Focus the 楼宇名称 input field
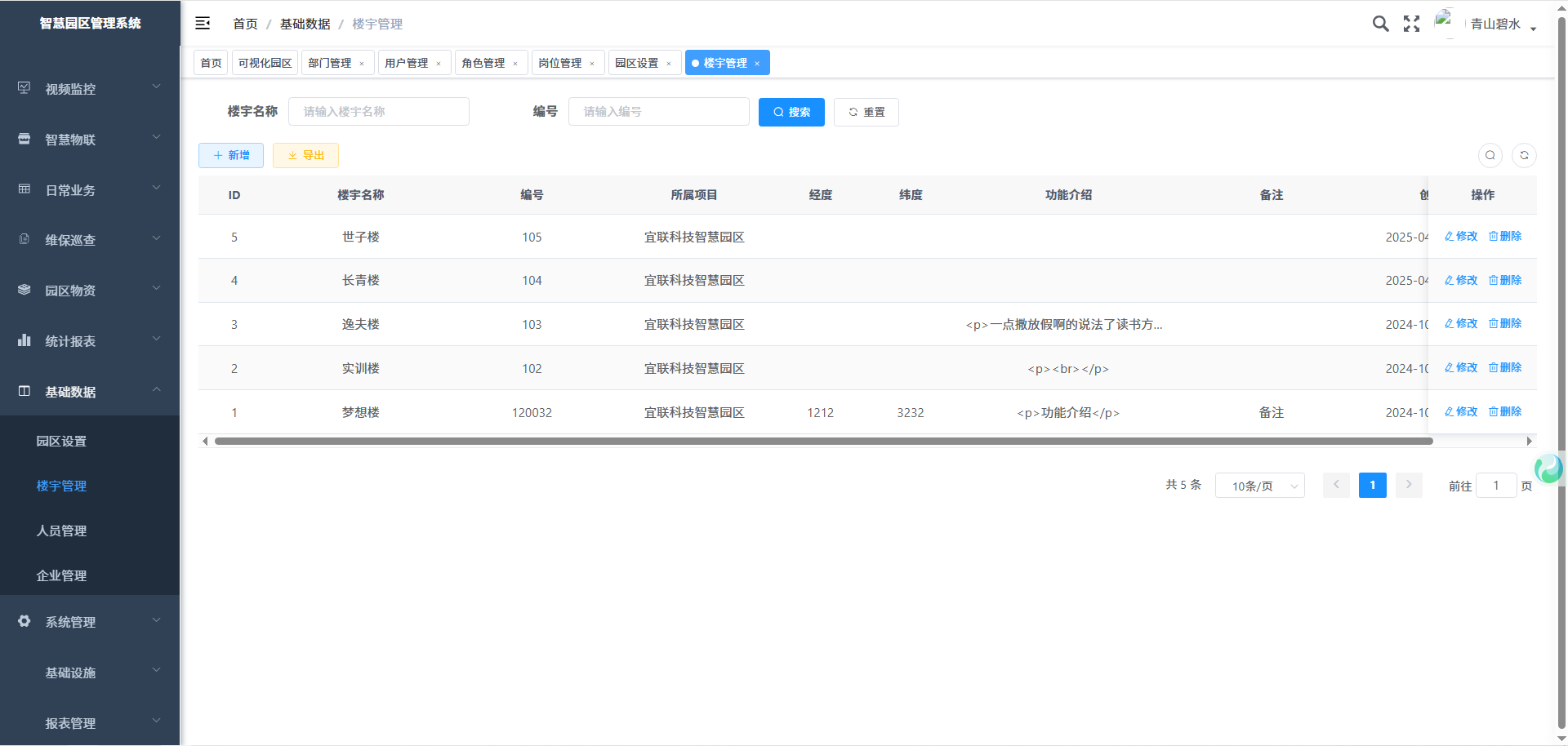This screenshot has height=746, width=1568. (x=379, y=112)
